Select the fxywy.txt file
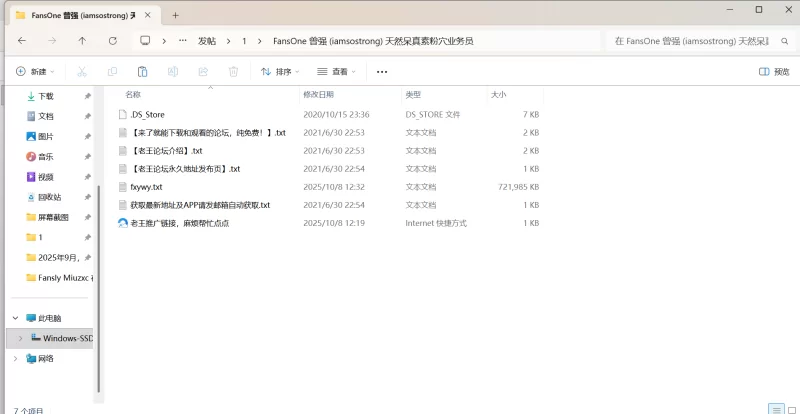 click(146, 187)
